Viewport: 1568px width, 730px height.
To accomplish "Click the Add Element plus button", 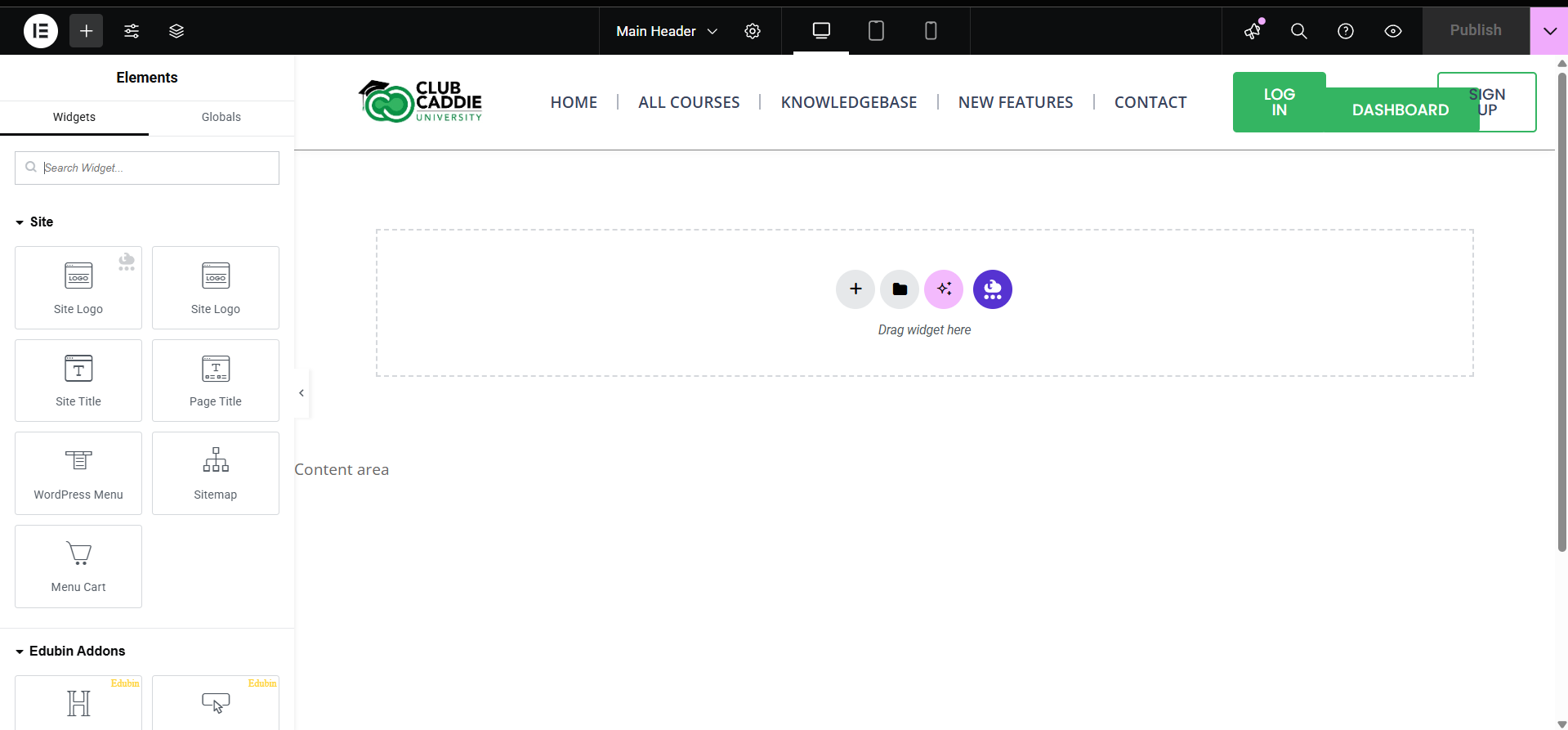I will click(86, 31).
